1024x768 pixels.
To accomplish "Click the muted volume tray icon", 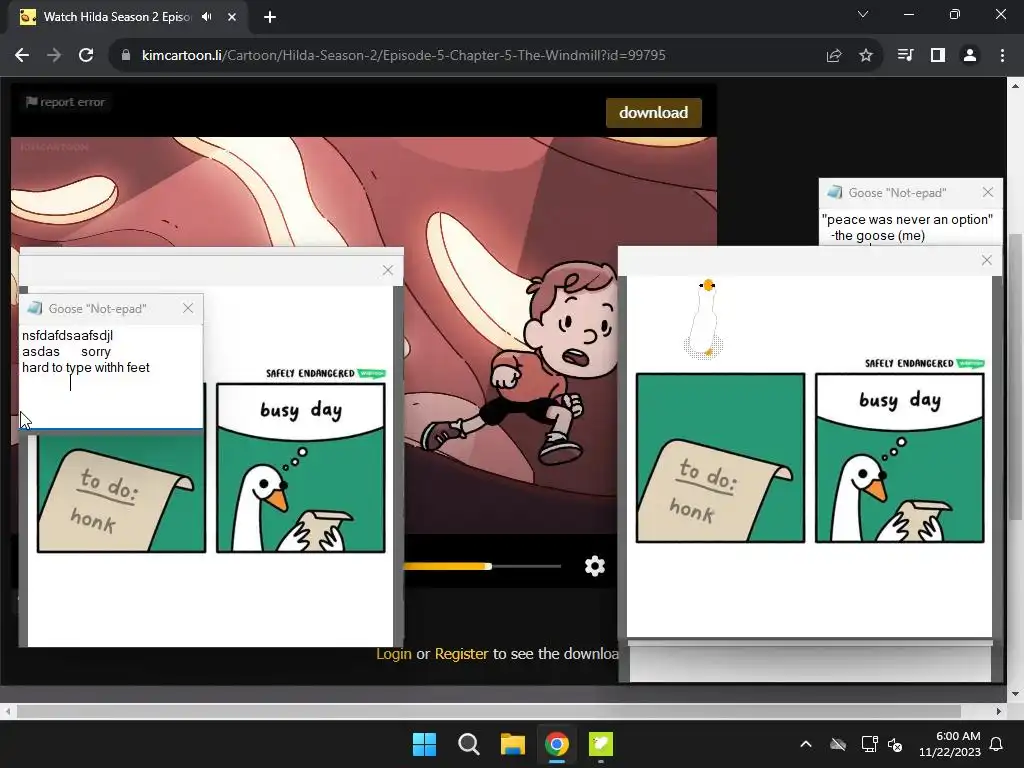I will click(895, 744).
